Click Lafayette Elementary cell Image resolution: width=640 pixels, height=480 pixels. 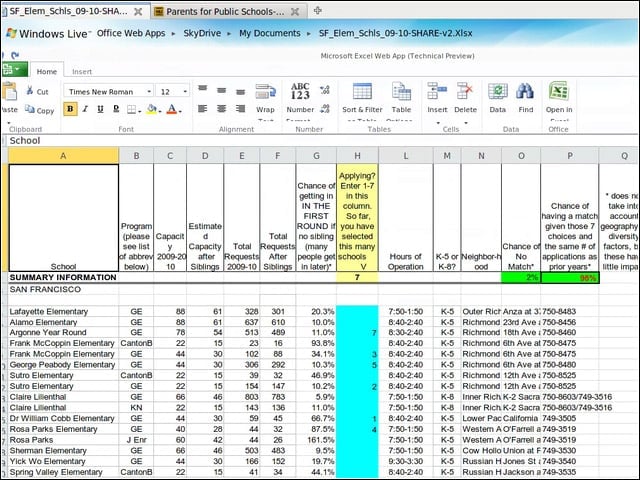click(63, 311)
